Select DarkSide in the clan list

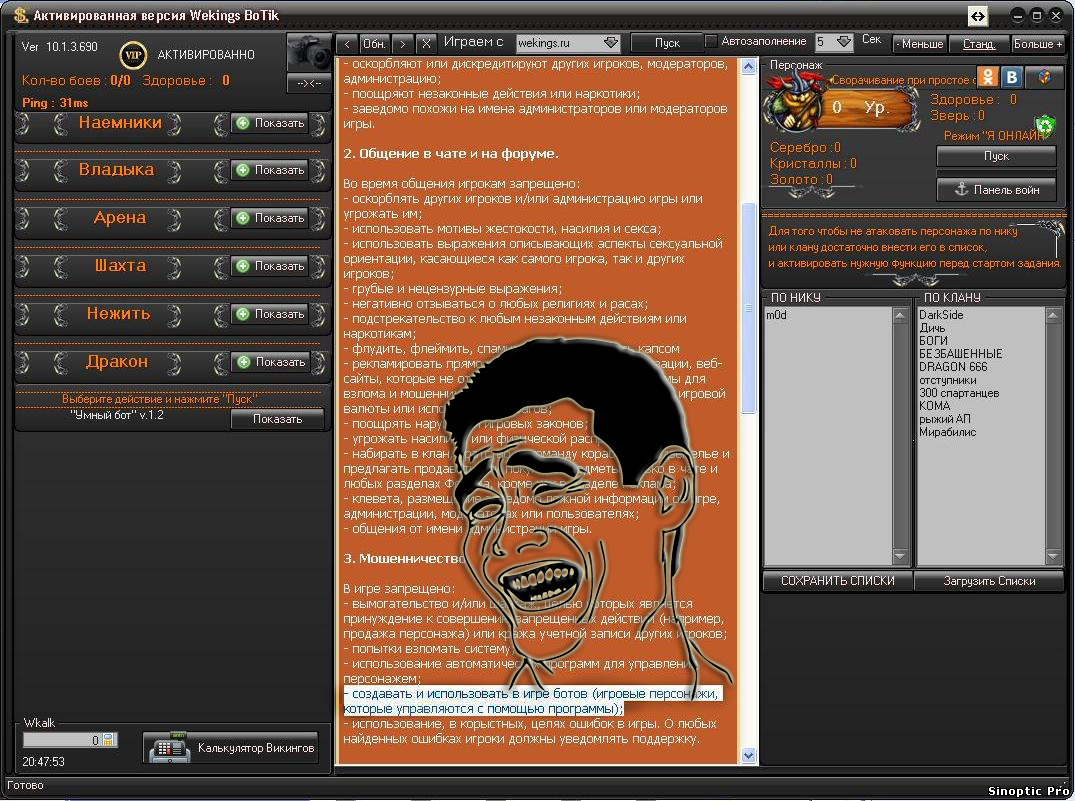941,315
